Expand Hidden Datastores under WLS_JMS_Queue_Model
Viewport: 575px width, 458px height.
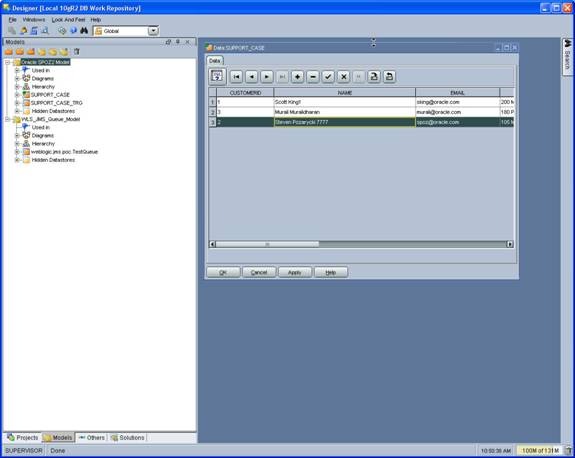[17, 160]
